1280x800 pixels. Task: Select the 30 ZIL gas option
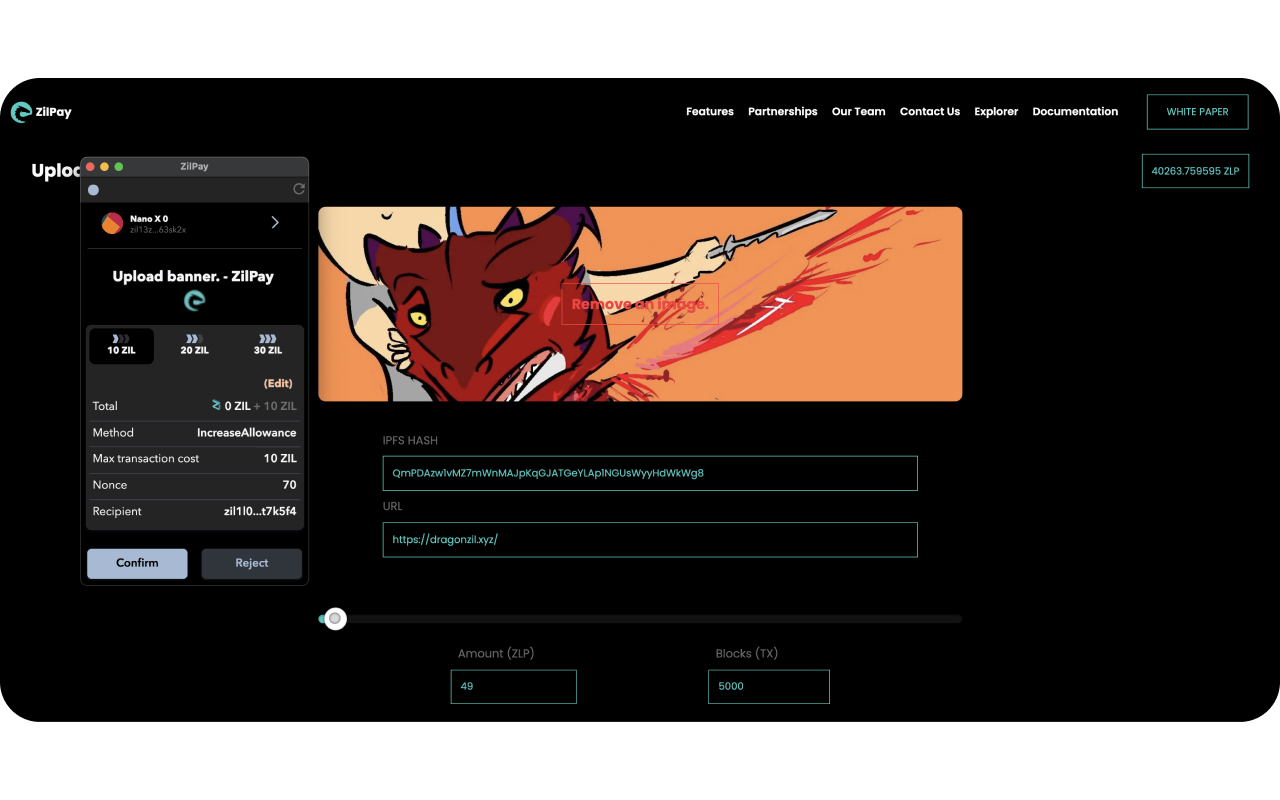pyautogui.click(x=267, y=345)
